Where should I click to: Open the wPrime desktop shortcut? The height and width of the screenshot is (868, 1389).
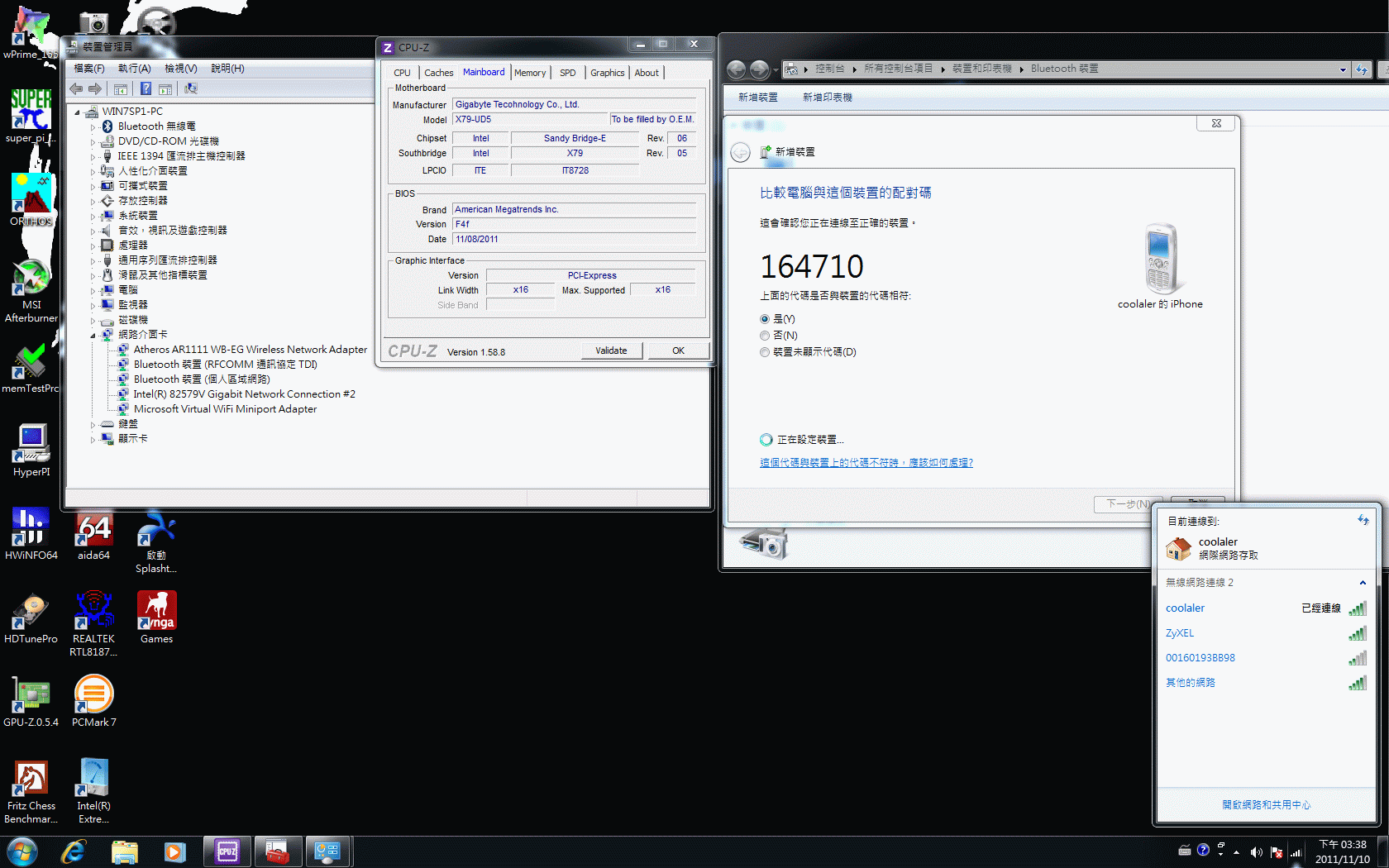(31, 33)
